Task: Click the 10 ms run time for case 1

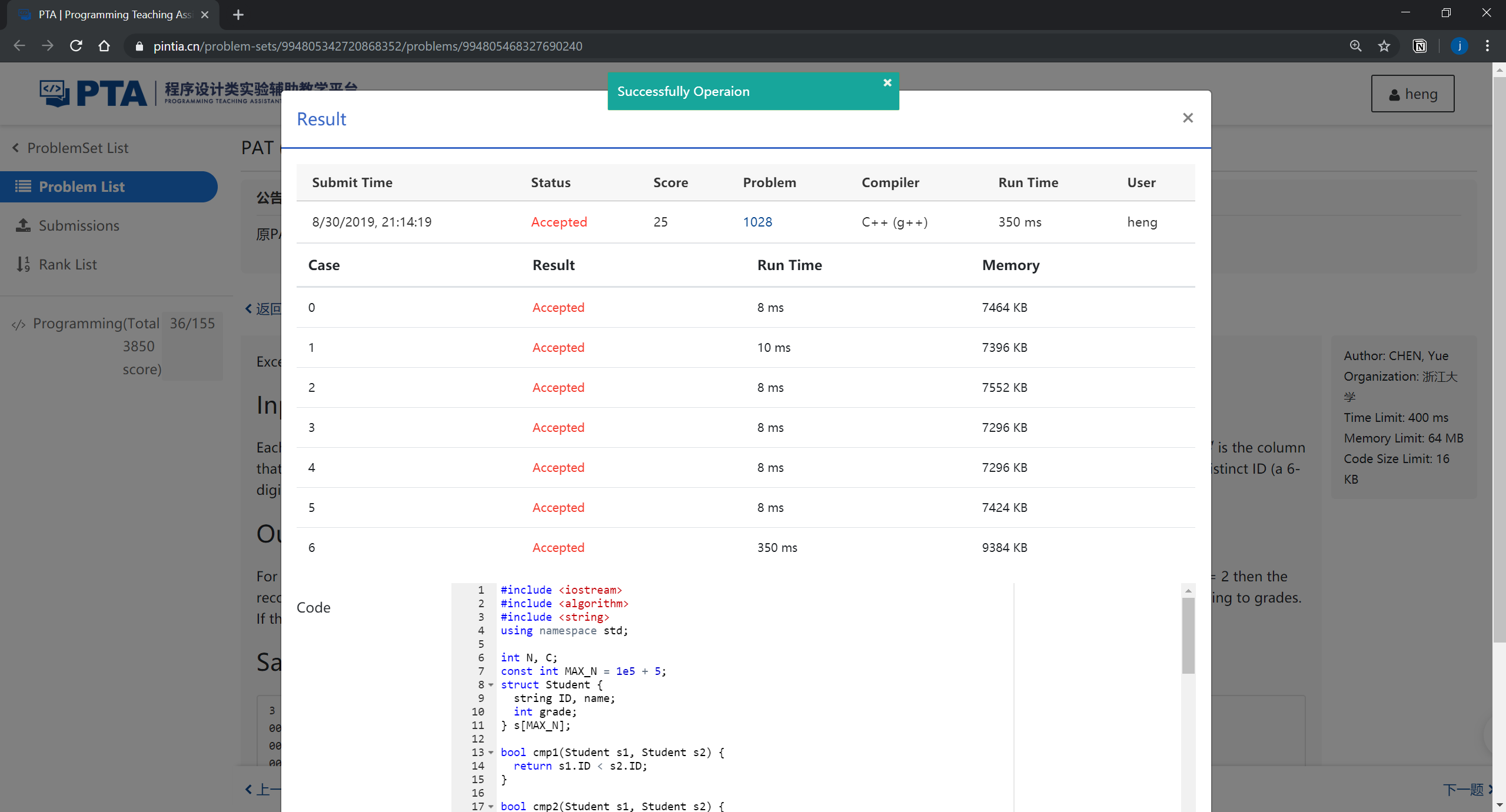Action: [x=774, y=347]
